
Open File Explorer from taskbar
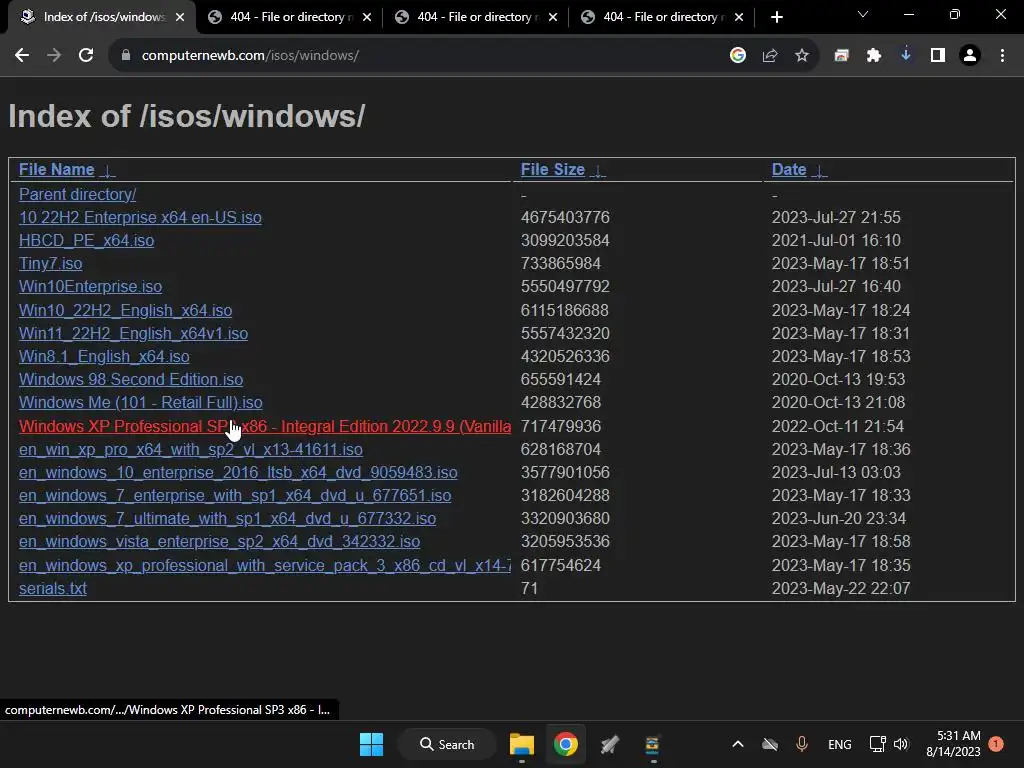click(522, 744)
